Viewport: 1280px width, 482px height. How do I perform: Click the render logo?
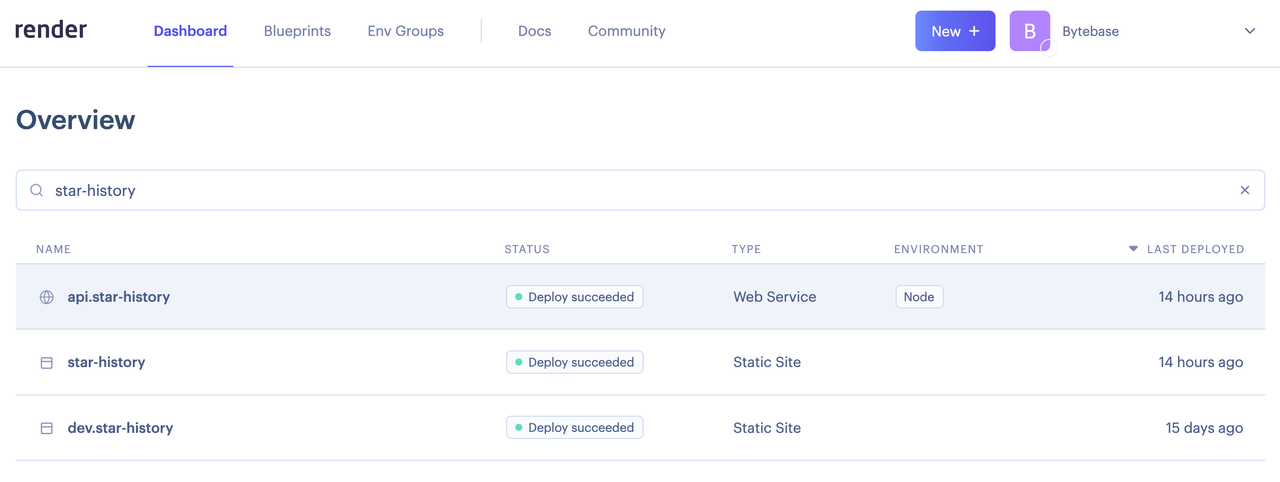(x=51, y=30)
